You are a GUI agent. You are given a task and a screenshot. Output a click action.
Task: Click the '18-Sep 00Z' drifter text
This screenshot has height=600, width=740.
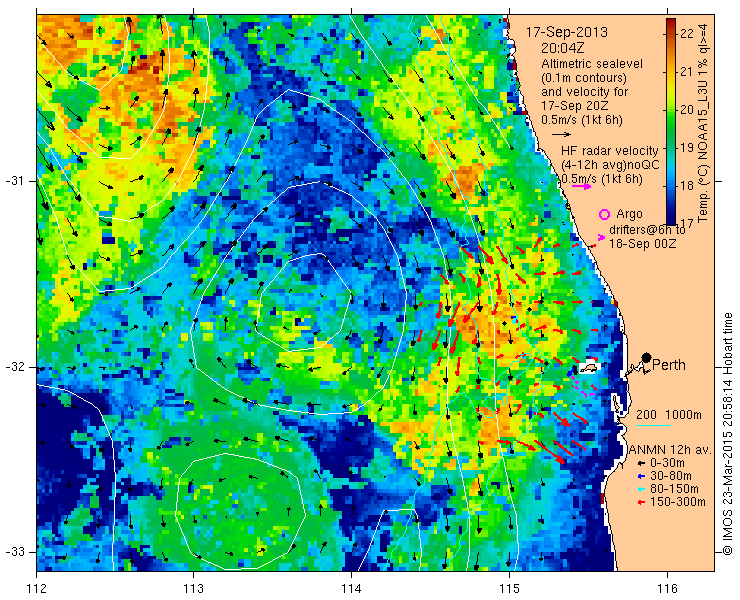point(642,244)
